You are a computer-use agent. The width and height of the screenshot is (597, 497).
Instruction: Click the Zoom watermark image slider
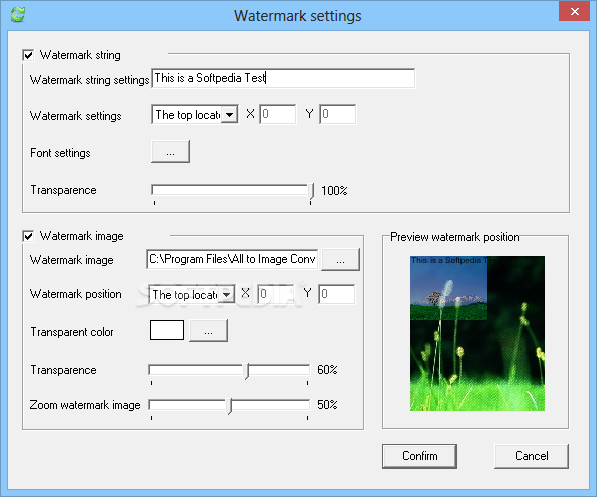click(230, 406)
